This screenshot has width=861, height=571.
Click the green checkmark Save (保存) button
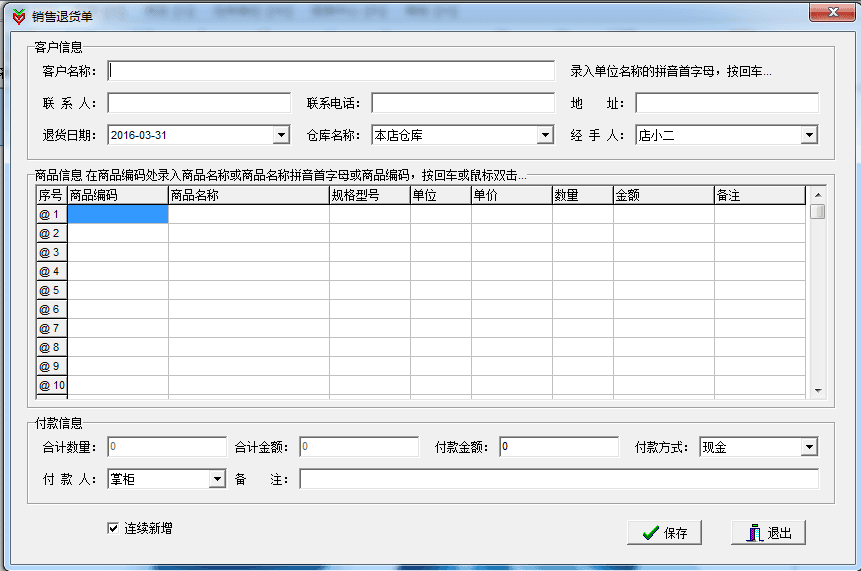click(665, 533)
